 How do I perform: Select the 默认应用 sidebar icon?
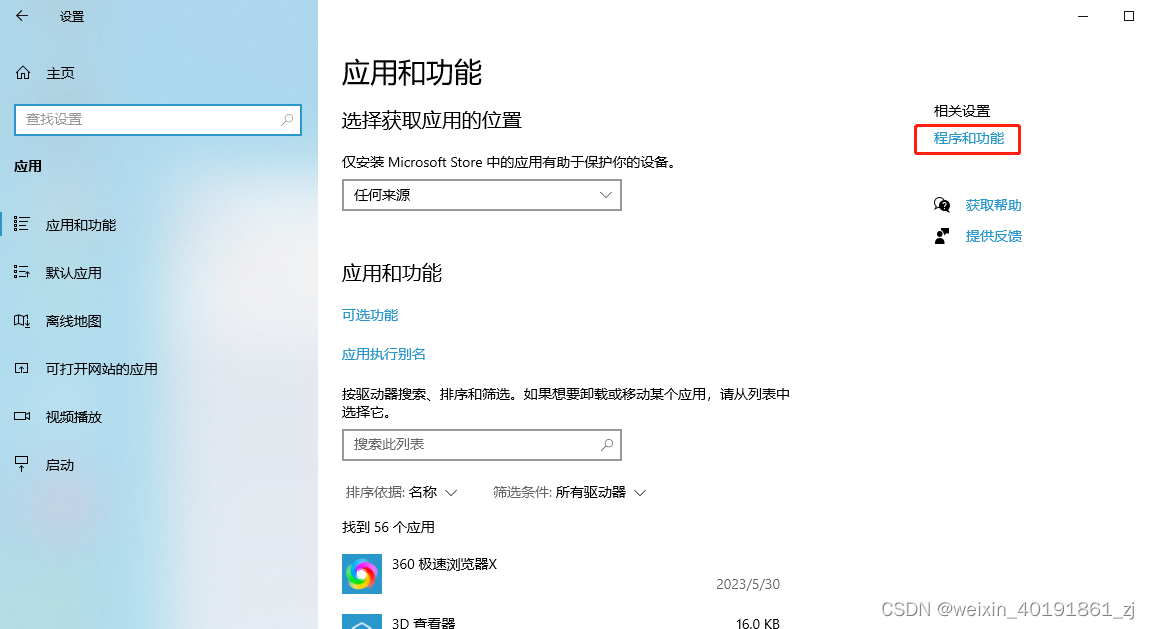tap(21, 273)
